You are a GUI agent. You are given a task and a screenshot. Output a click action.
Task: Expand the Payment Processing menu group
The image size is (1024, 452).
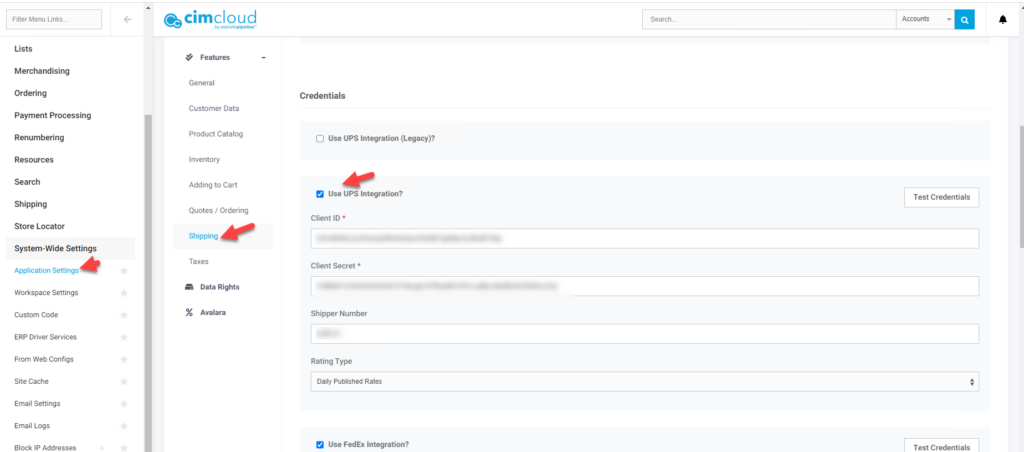(53, 116)
